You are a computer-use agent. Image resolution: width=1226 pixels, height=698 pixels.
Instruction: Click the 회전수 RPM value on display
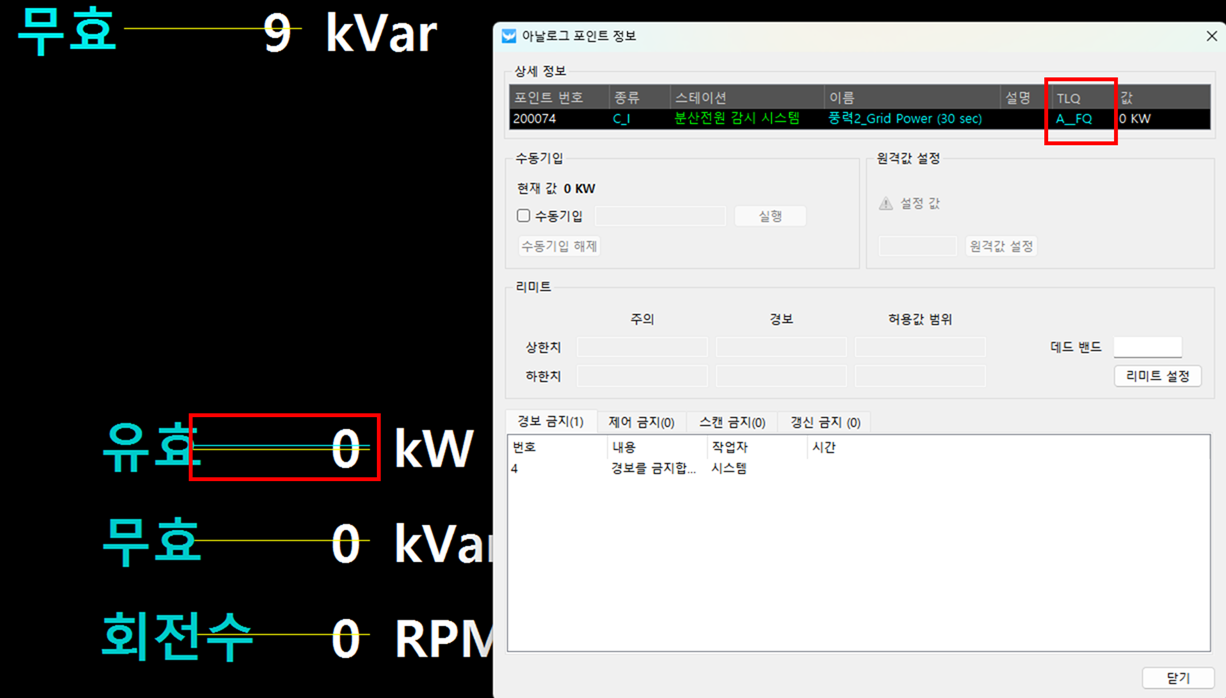click(x=345, y=637)
